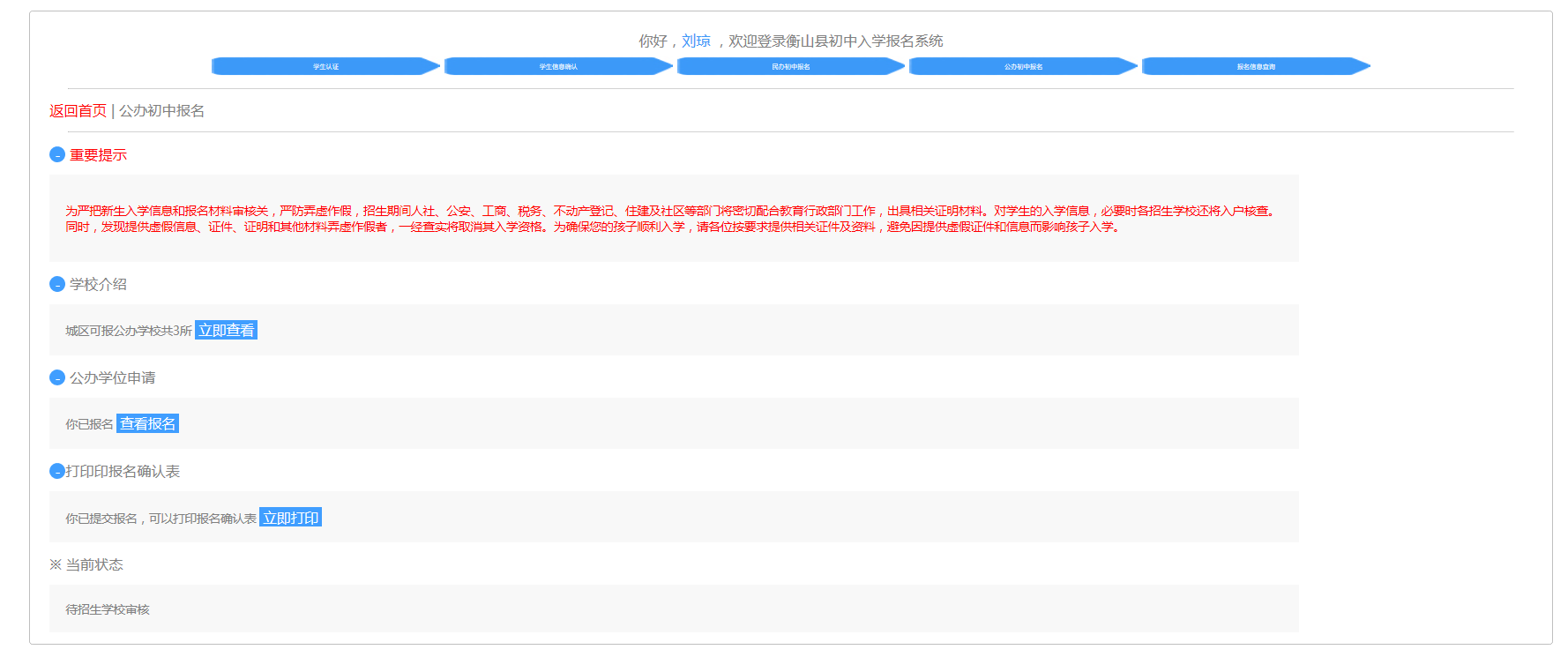Open user name link 刘琼
Screen dimensions: 1568x657
pos(696,41)
